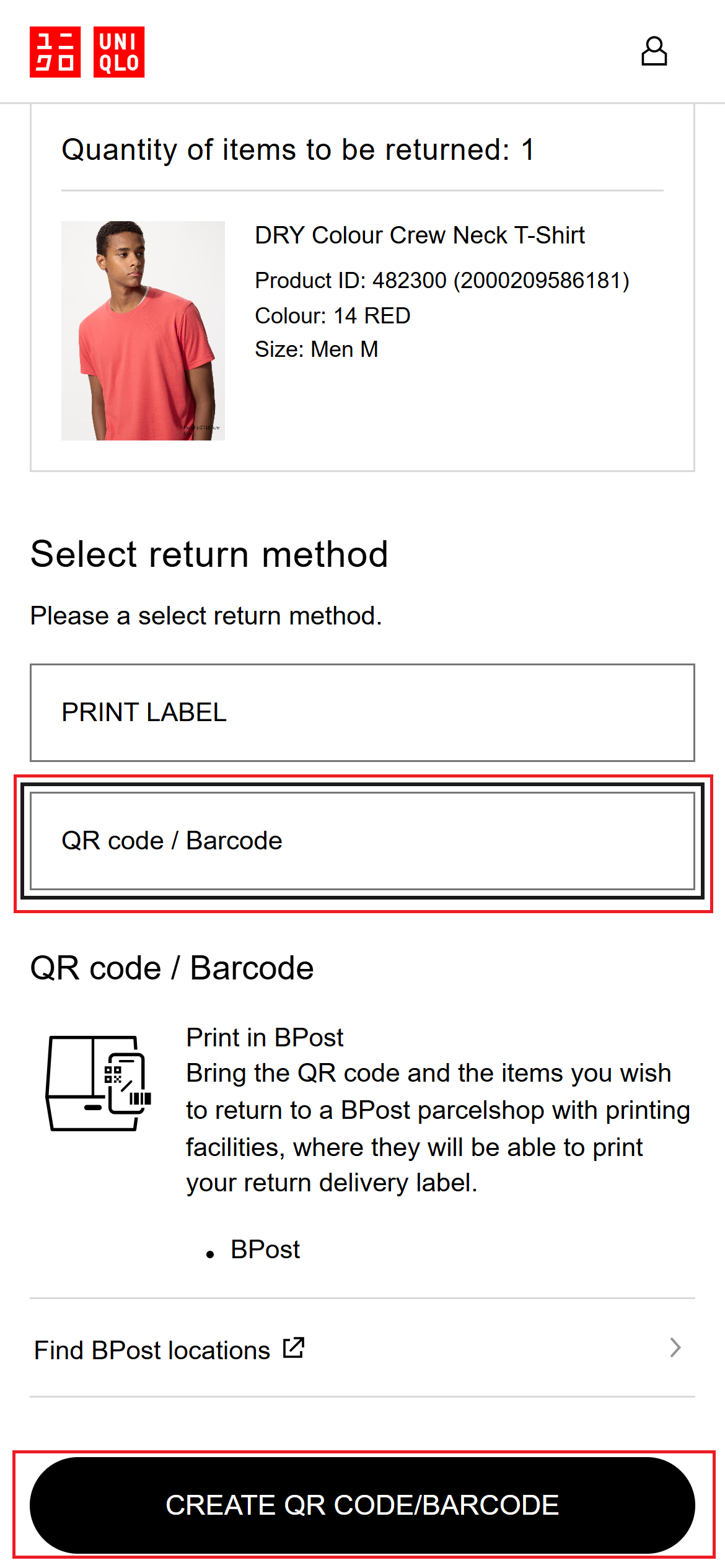
Task: Click the Product ID 482300 text
Action: (442, 281)
